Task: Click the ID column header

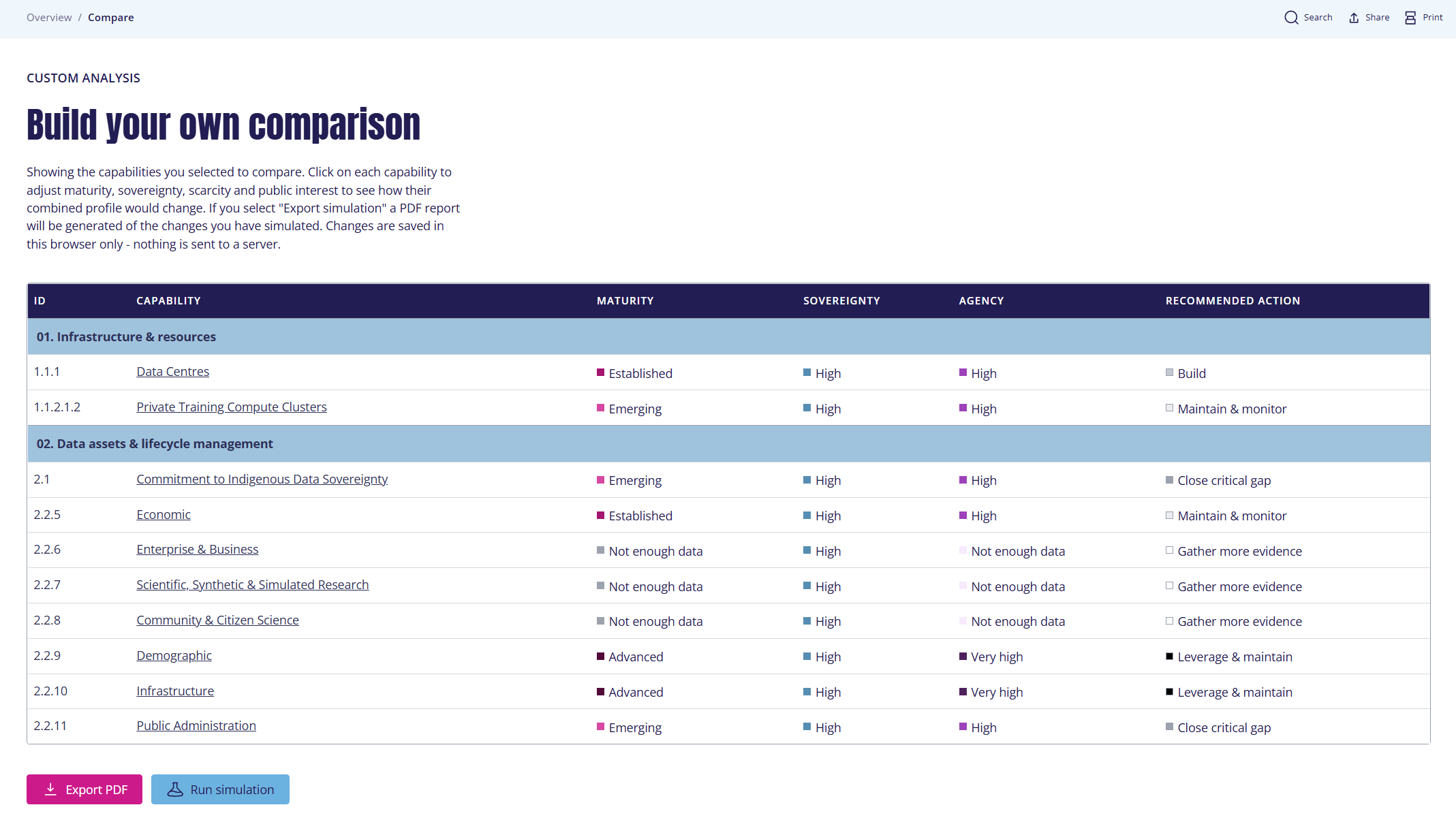Action: click(x=40, y=300)
